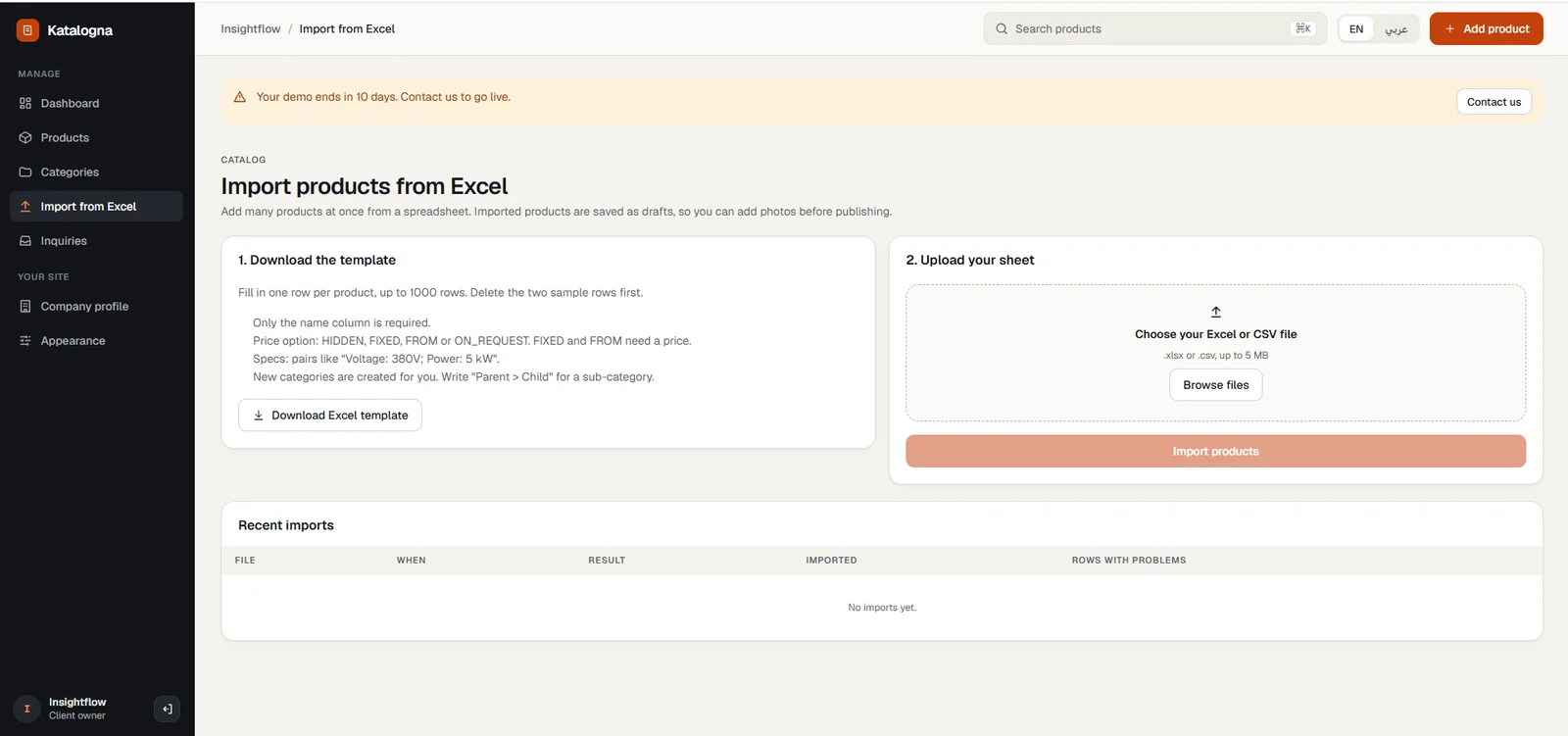Download the Excel template
This screenshot has height=736, width=1568.
(x=330, y=415)
